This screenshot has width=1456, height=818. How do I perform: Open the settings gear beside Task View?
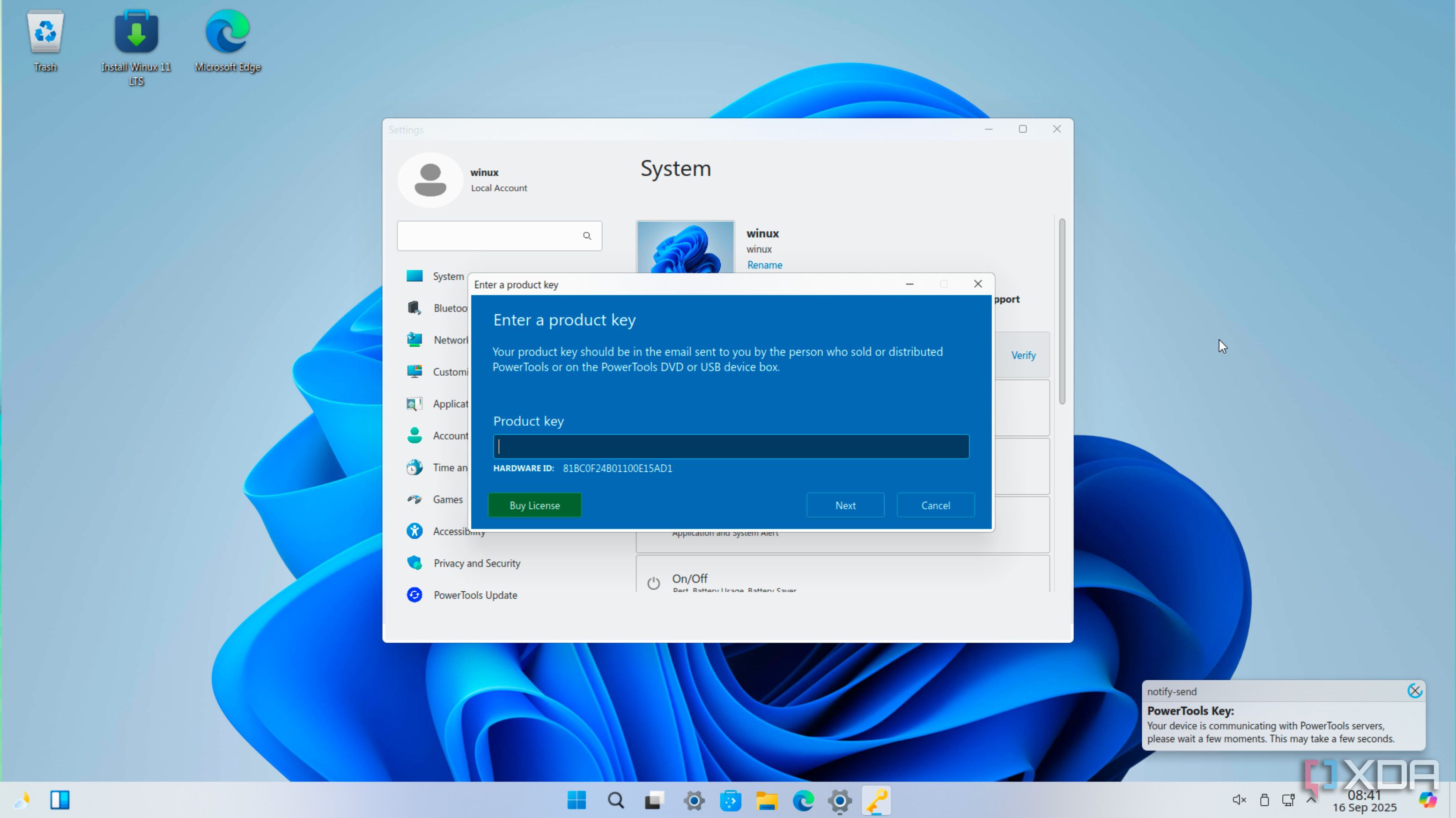click(694, 800)
